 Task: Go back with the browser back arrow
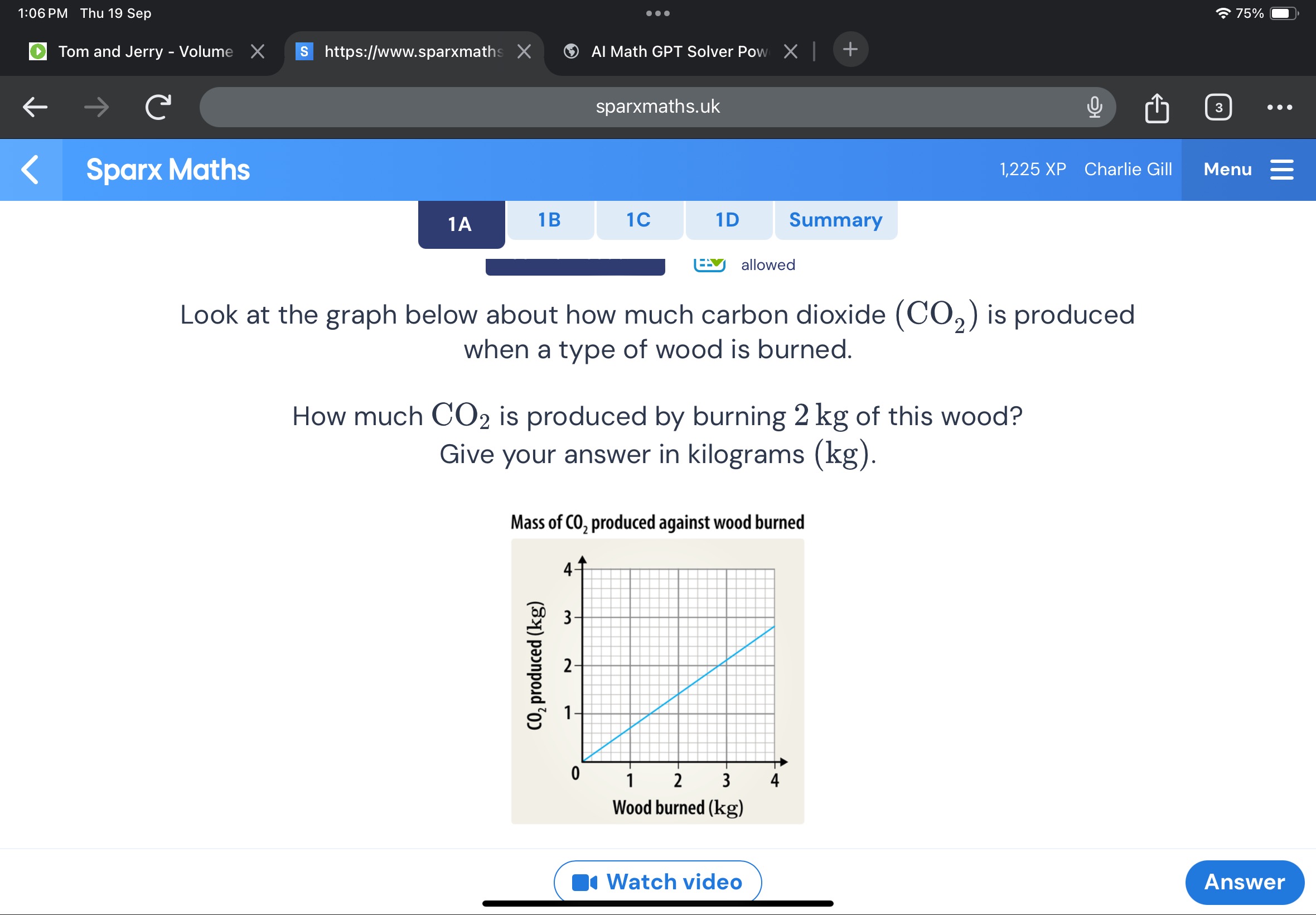35,107
